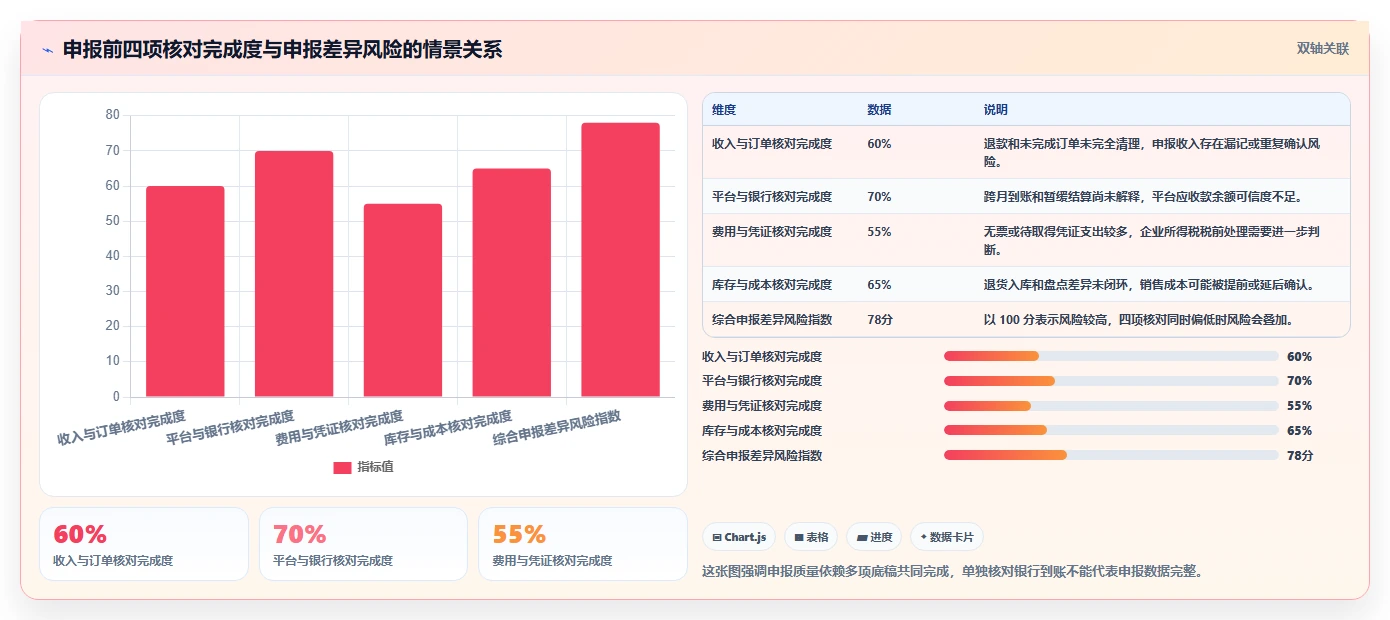The height and width of the screenshot is (620, 1390).
Task: Click the 费用与凭证核对完成度 progress bar
Action: (x=1111, y=406)
